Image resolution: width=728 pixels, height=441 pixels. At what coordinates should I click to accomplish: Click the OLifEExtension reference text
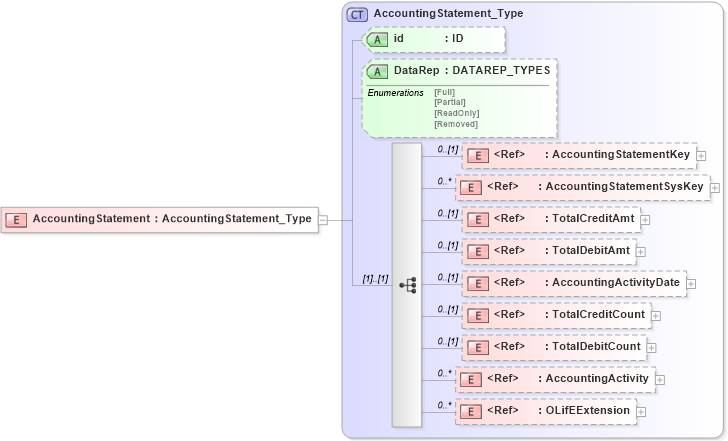click(588, 411)
